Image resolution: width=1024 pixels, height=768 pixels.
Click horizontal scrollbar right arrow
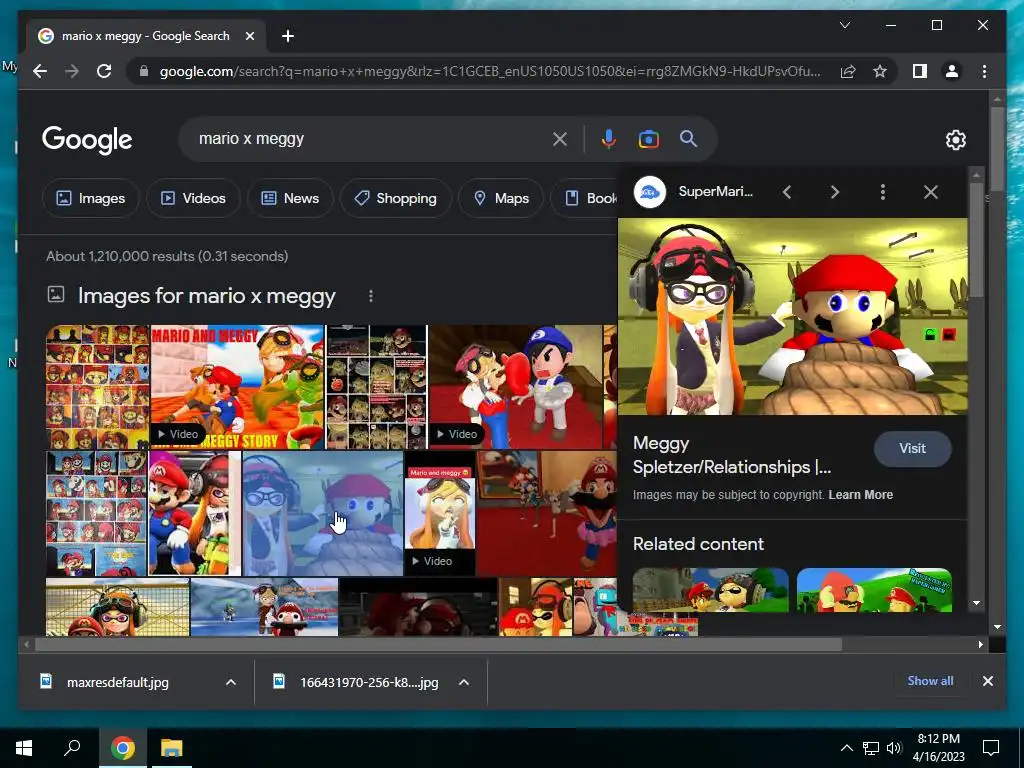point(980,645)
